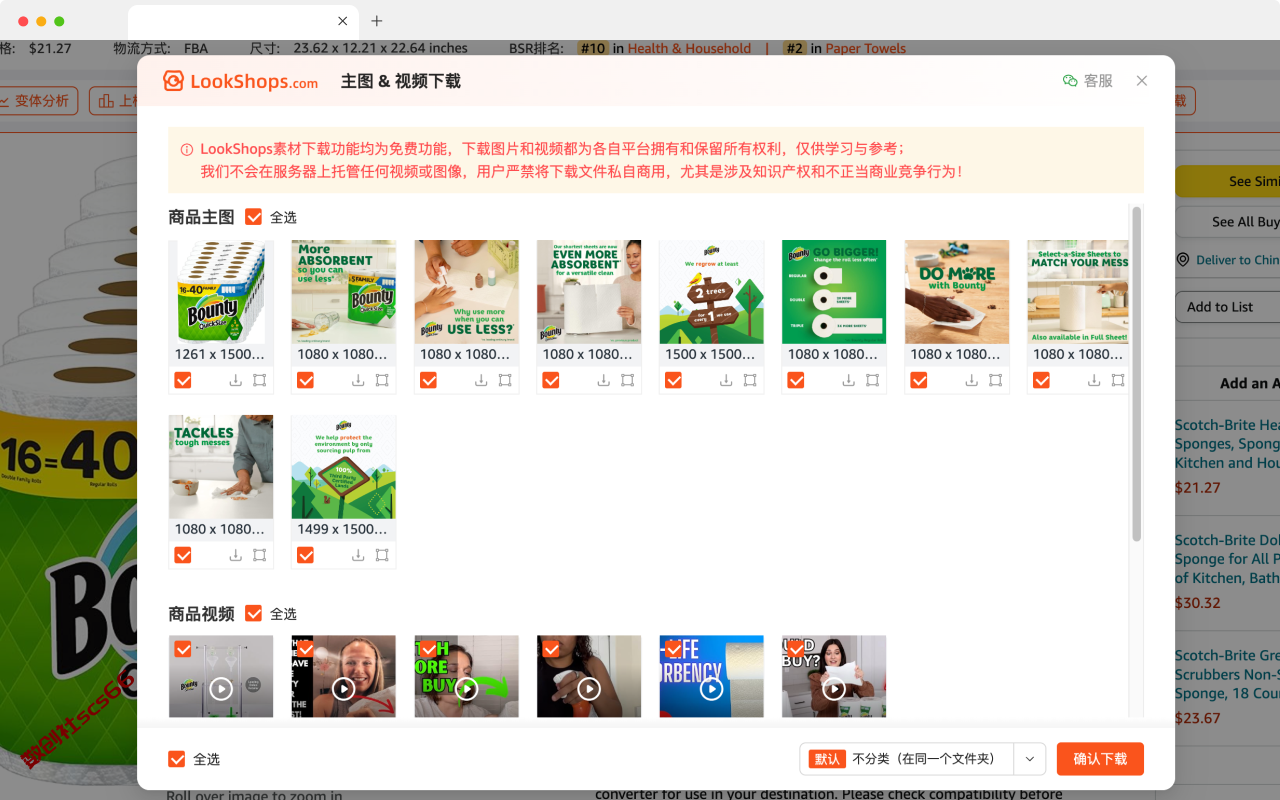Viewport: 1280px width, 800px height.
Task: Toggle the bottom 全选 checkbox in footer
Action: (177, 760)
